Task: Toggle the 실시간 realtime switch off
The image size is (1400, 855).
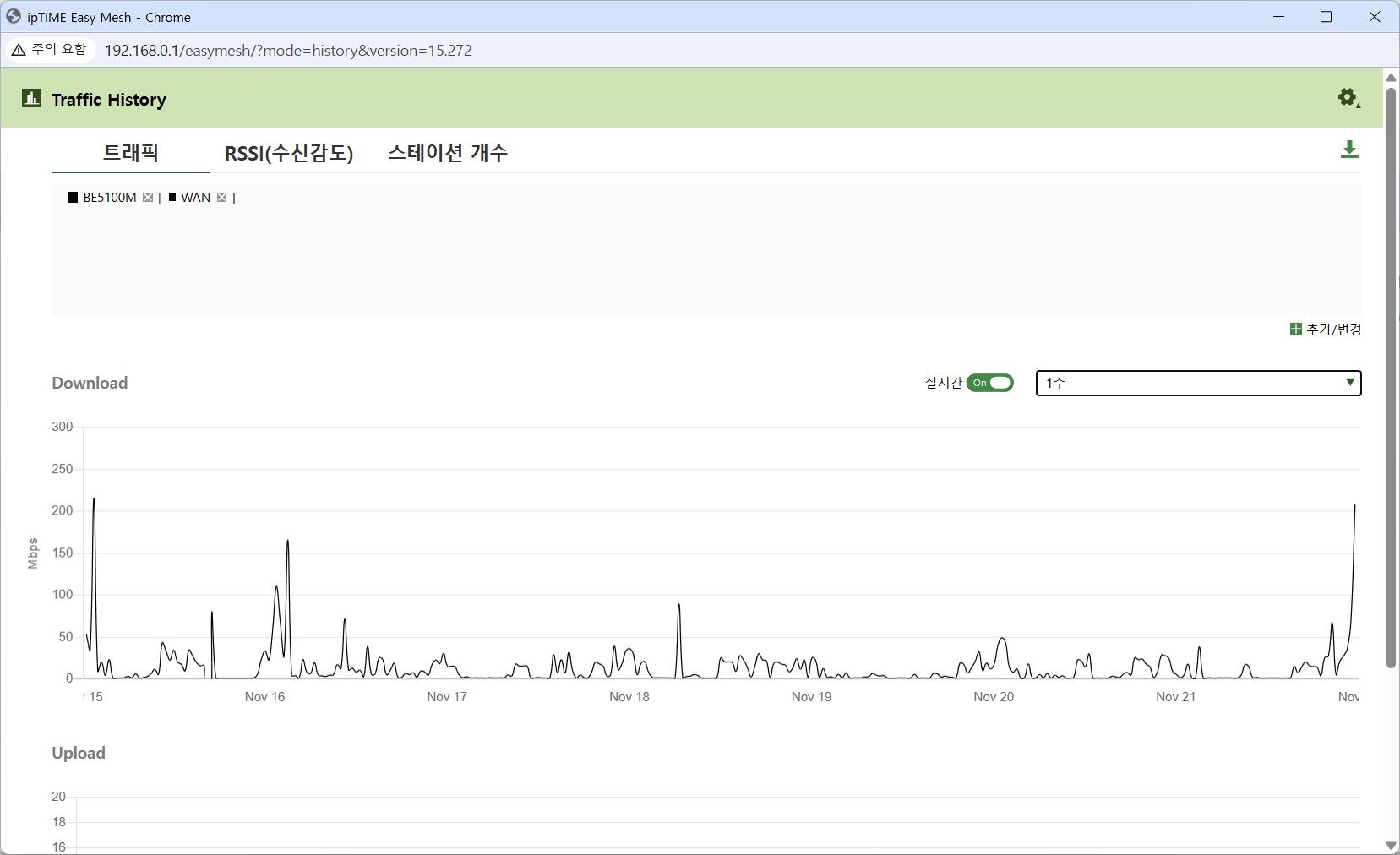Action: pos(989,383)
